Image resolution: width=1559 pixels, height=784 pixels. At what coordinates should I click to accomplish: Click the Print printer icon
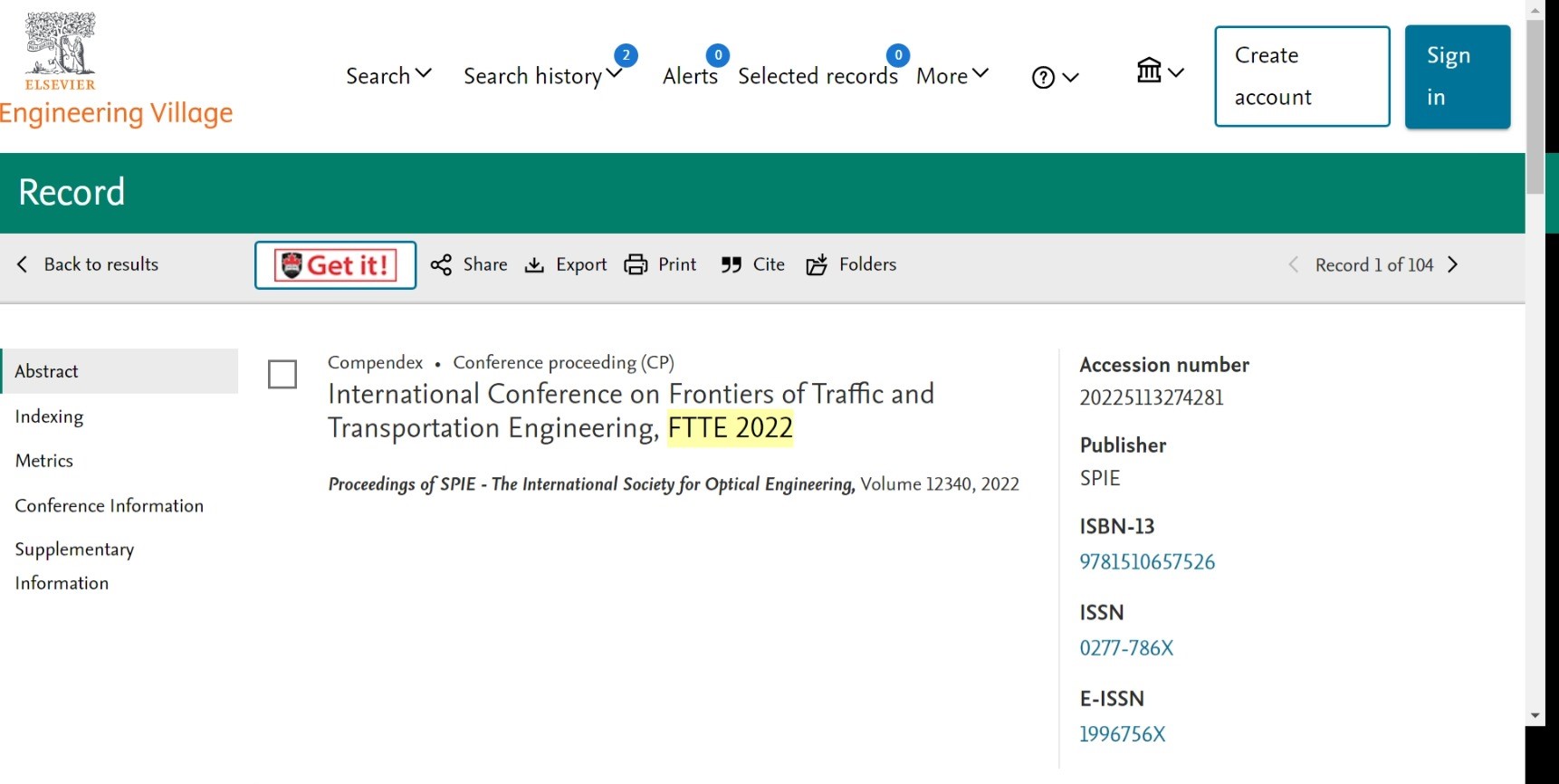tap(636, 265)
